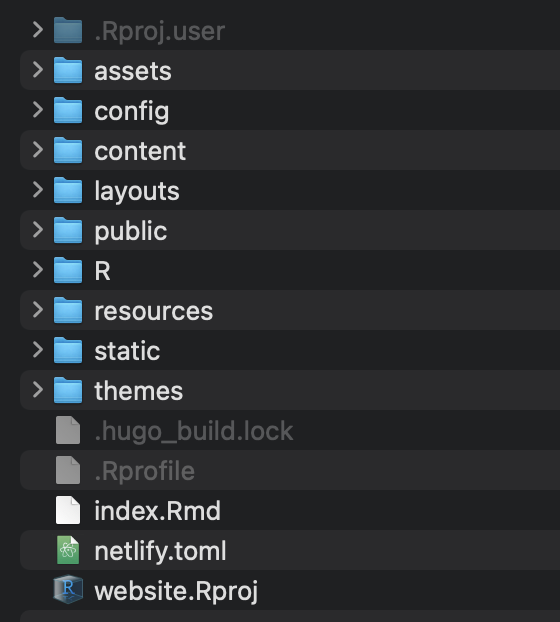Click the dimmed .Rproj.user folder icon
560x622 pixels.
point(68,30)
